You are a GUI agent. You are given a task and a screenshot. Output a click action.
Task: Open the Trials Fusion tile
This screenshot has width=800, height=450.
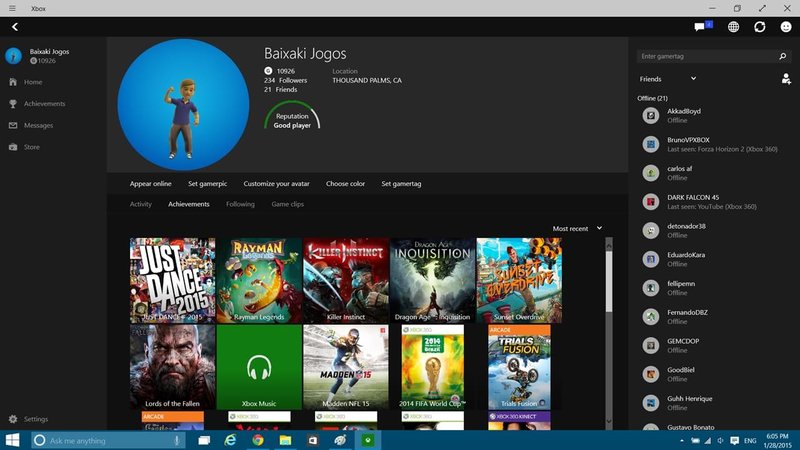519,367
